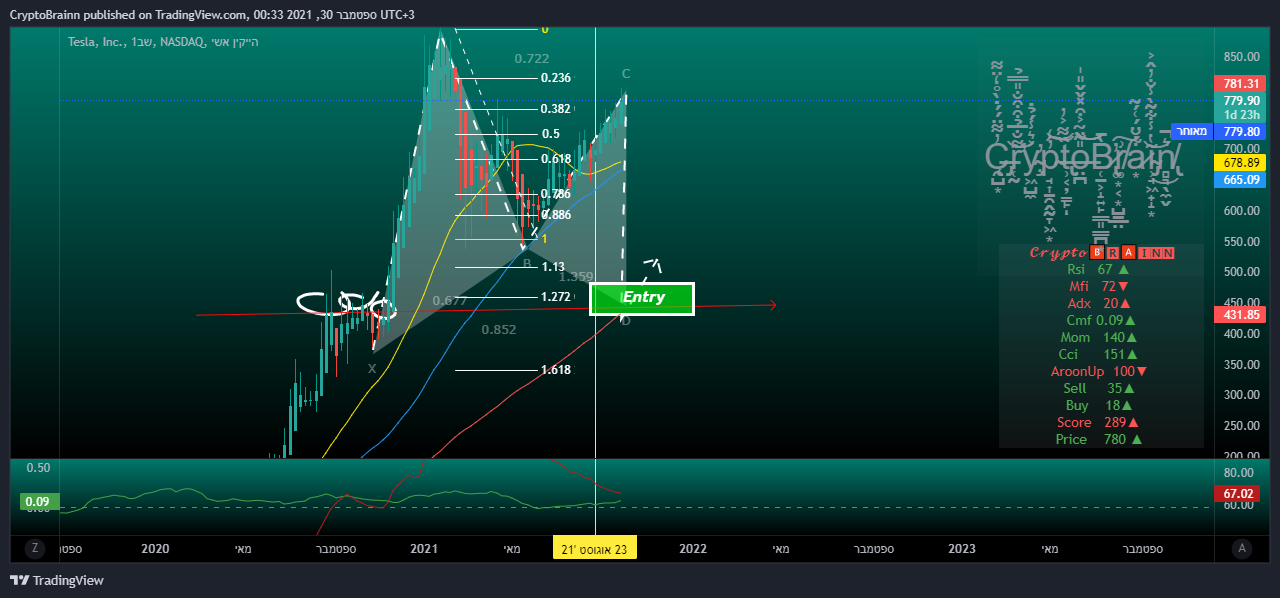Click the blue 779.80 price label
Screen dimensions: 1280x598
click(x=1240, y=131)
